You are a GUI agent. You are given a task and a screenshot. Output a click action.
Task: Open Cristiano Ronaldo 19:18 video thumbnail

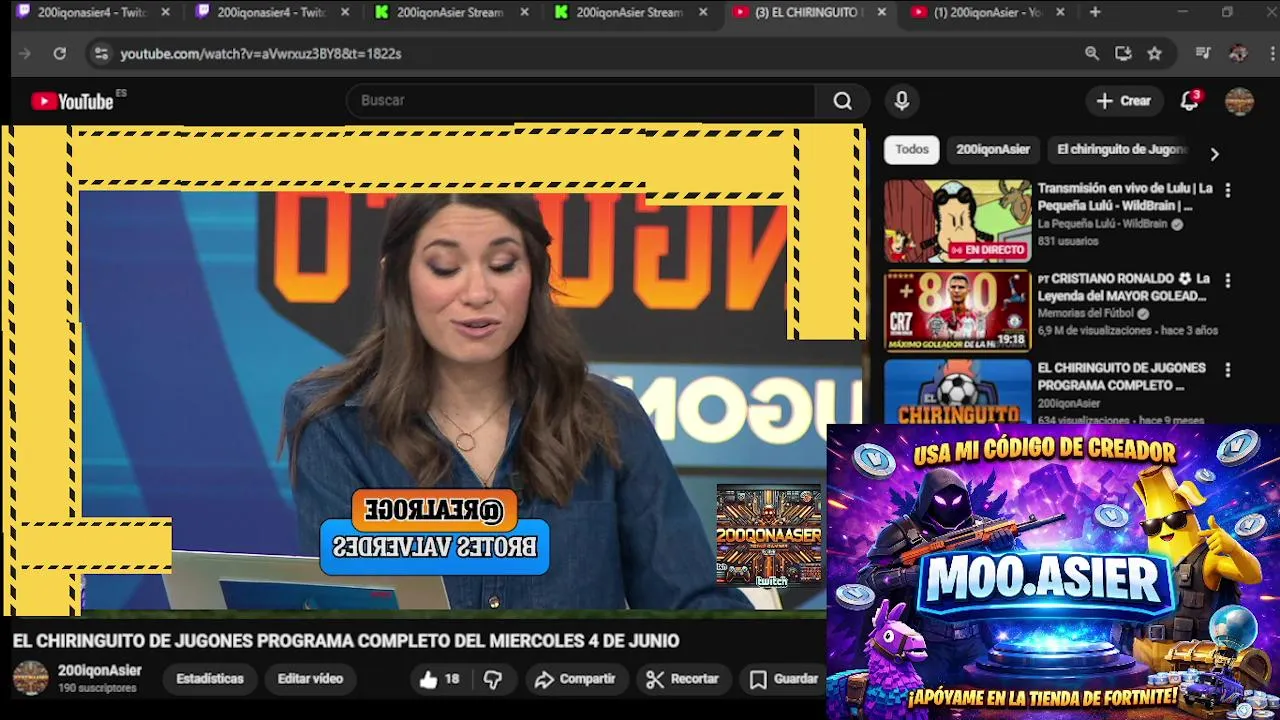point(957,311)
